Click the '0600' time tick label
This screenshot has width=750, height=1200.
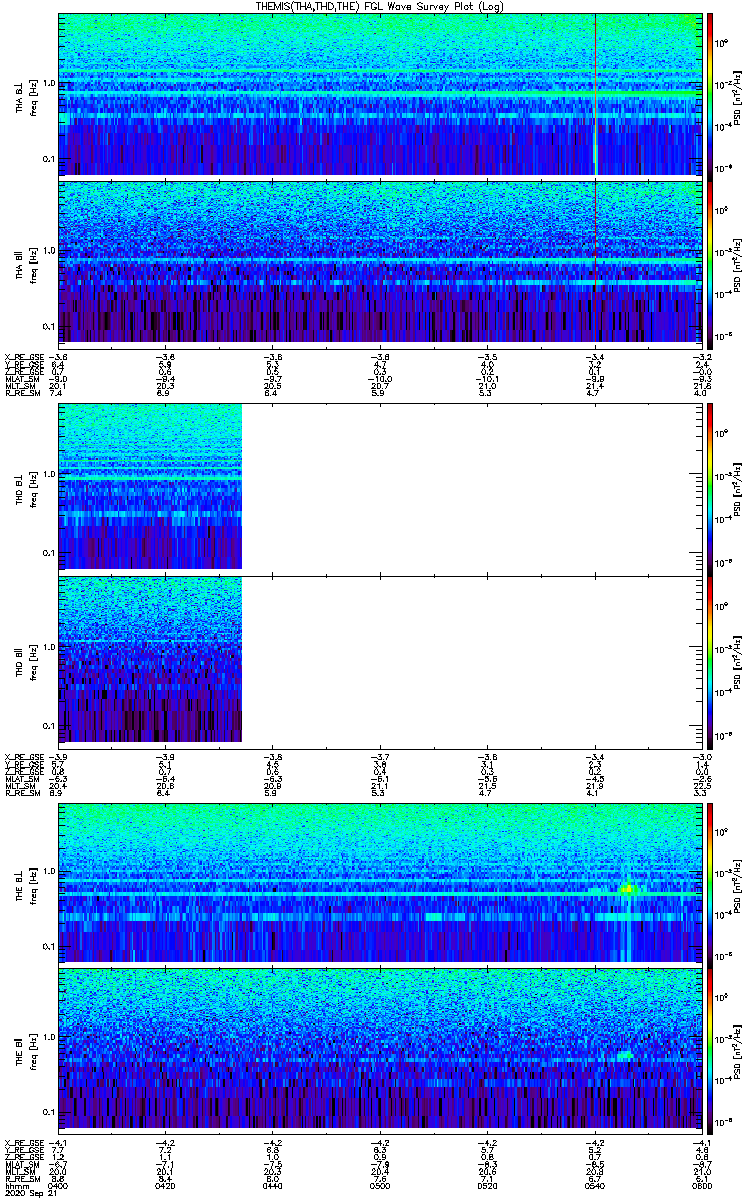pyautogui.click(x=700, y=1185)
